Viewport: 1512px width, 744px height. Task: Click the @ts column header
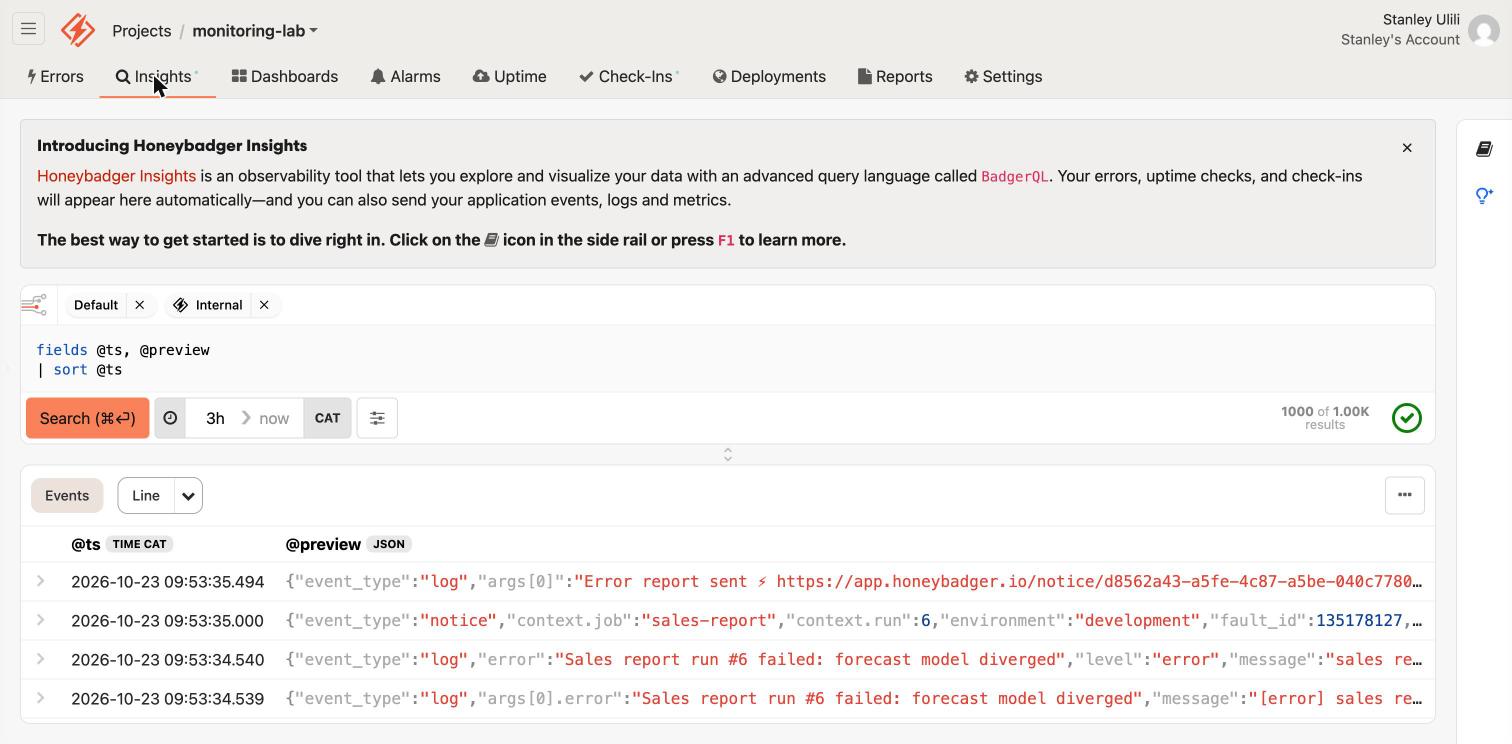(86, 544)
